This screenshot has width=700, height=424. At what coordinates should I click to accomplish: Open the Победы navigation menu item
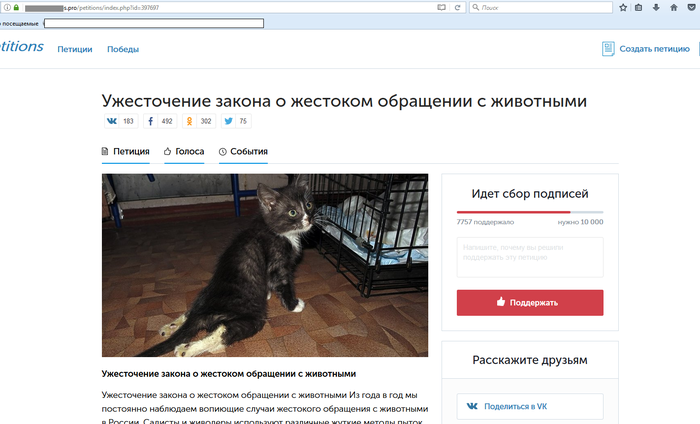tap(123, 49)
